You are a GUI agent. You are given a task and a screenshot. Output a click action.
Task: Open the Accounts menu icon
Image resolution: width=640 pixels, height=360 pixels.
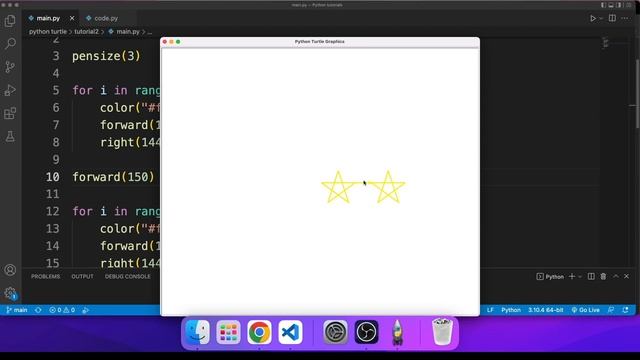point(10,270)
